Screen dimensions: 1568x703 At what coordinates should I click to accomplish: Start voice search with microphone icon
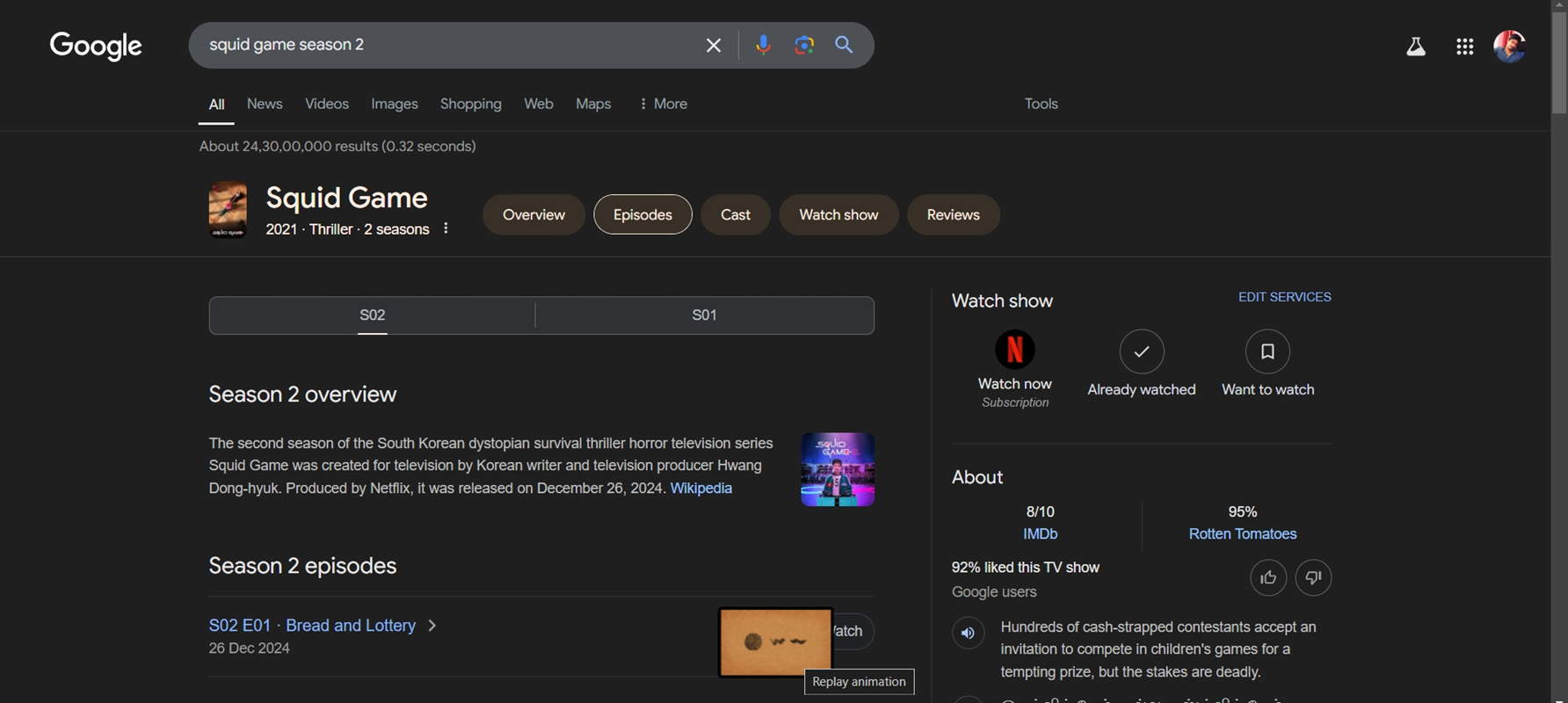pyautogui.click(x=763, y=45)
